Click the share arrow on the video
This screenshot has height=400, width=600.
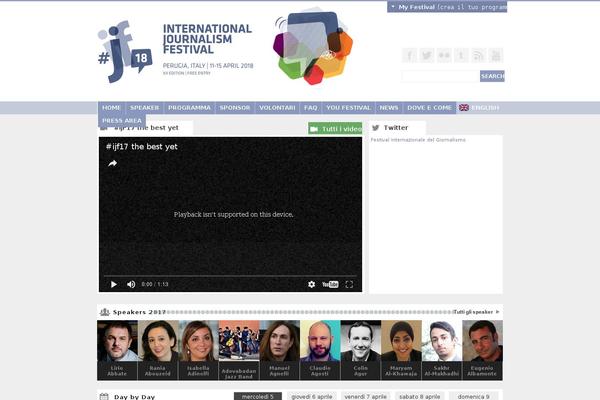[x=112, y=163]
